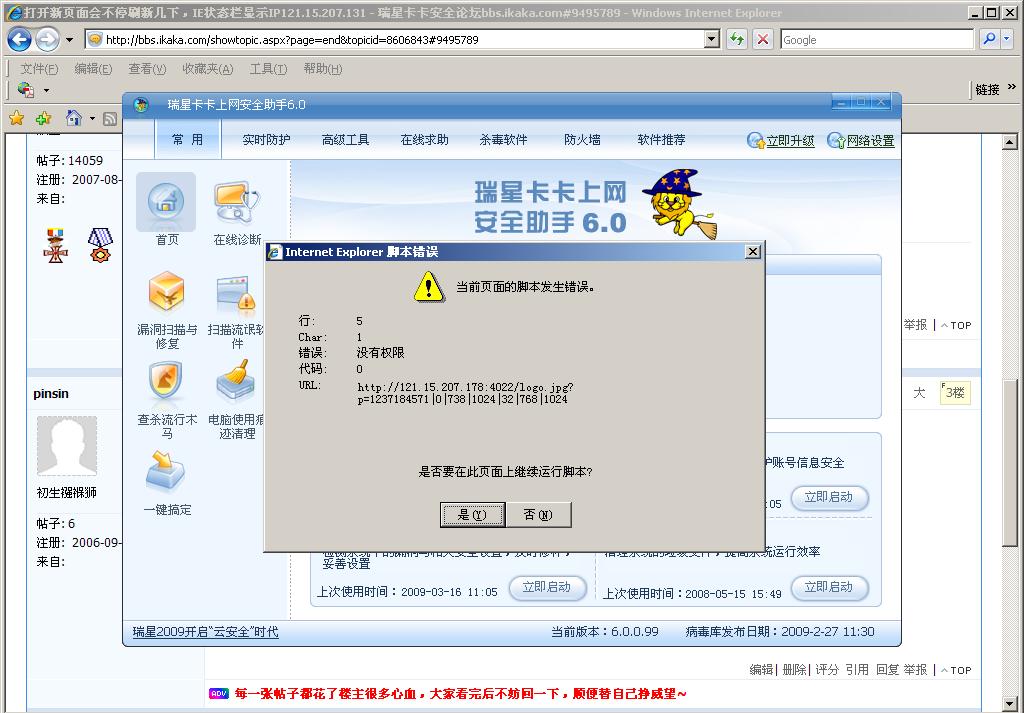Click the 3楼 floor marker
Viewport: 1024px width, 713px height.
coord(955,392)
